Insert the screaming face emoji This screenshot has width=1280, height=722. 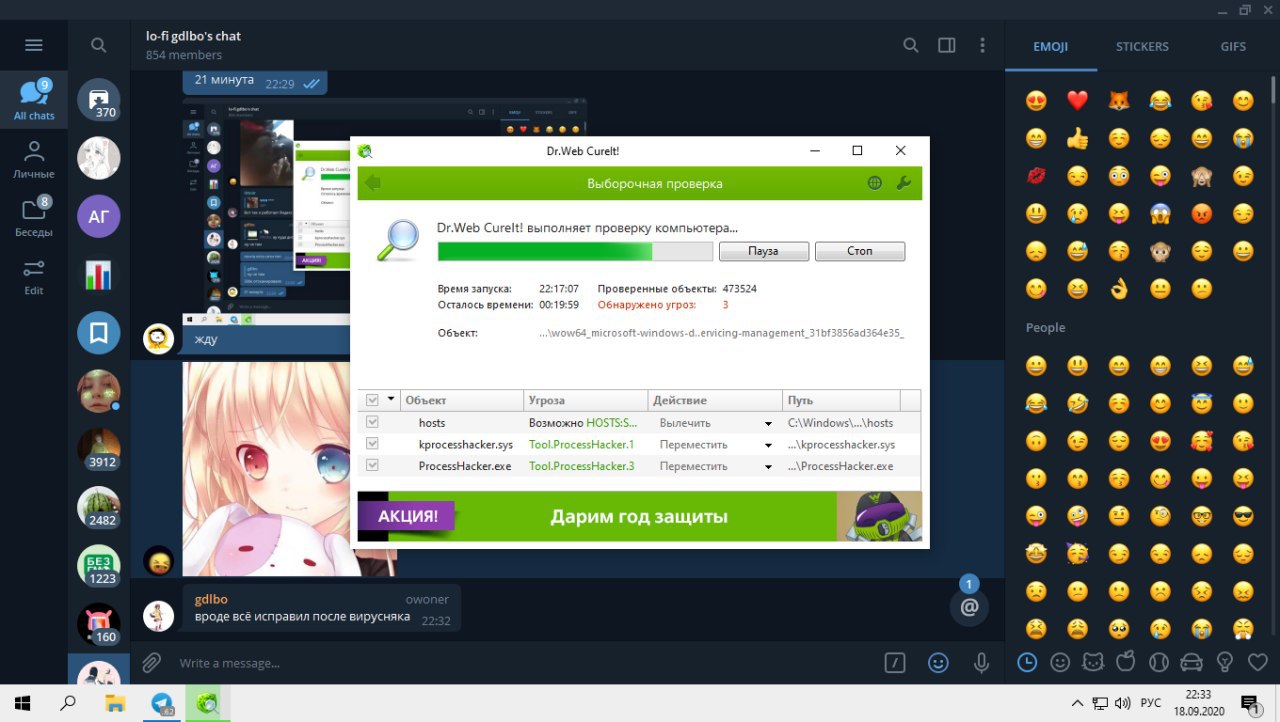pyautogui.click(x=1160, y=213)
